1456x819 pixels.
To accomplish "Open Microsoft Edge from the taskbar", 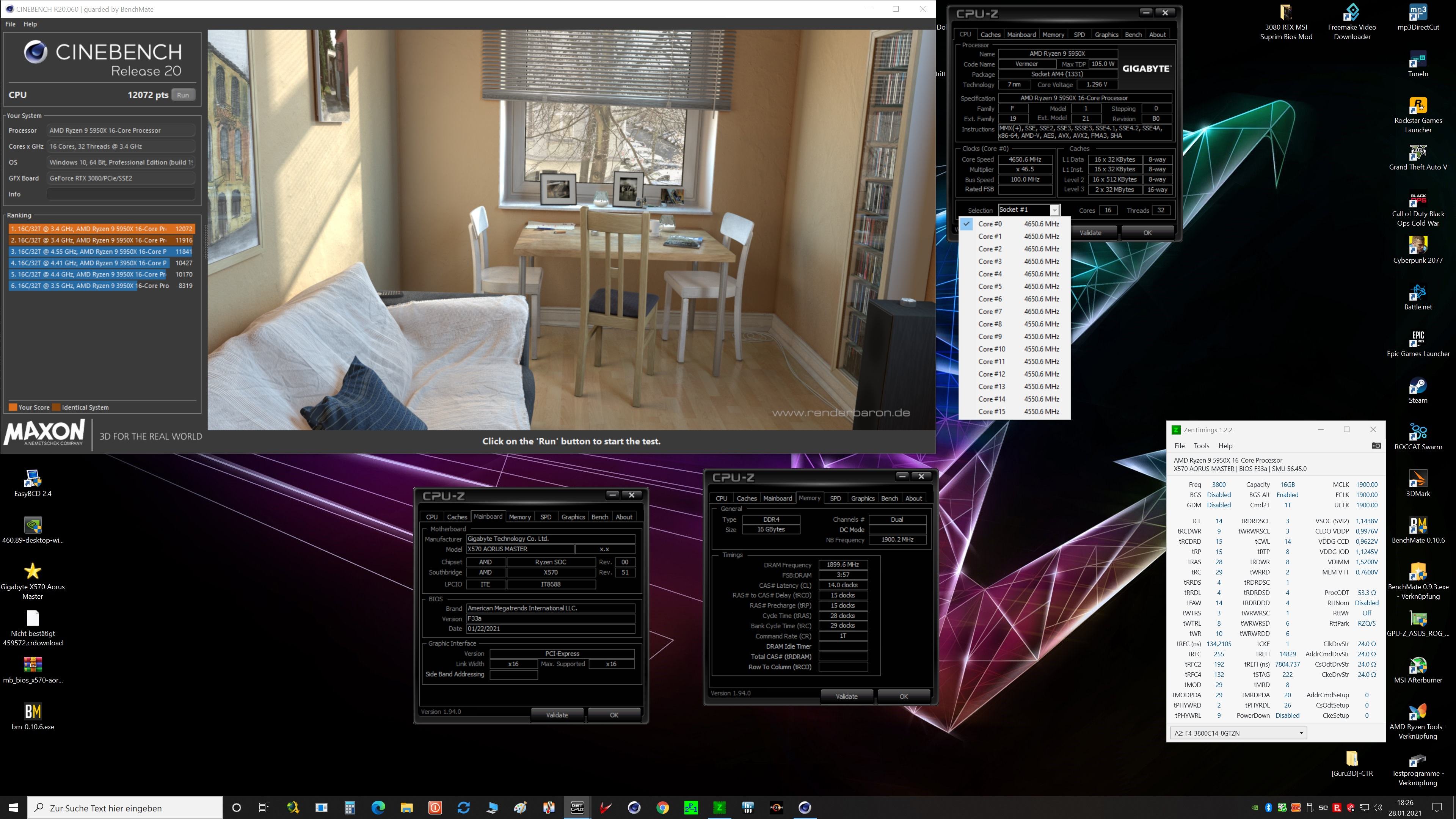I will tap(378, 808).
